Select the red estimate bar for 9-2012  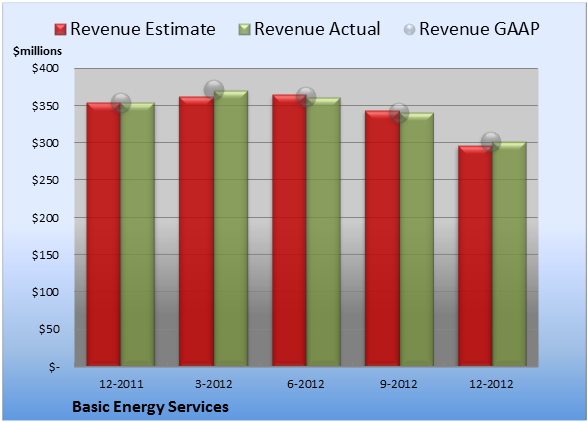382,238
